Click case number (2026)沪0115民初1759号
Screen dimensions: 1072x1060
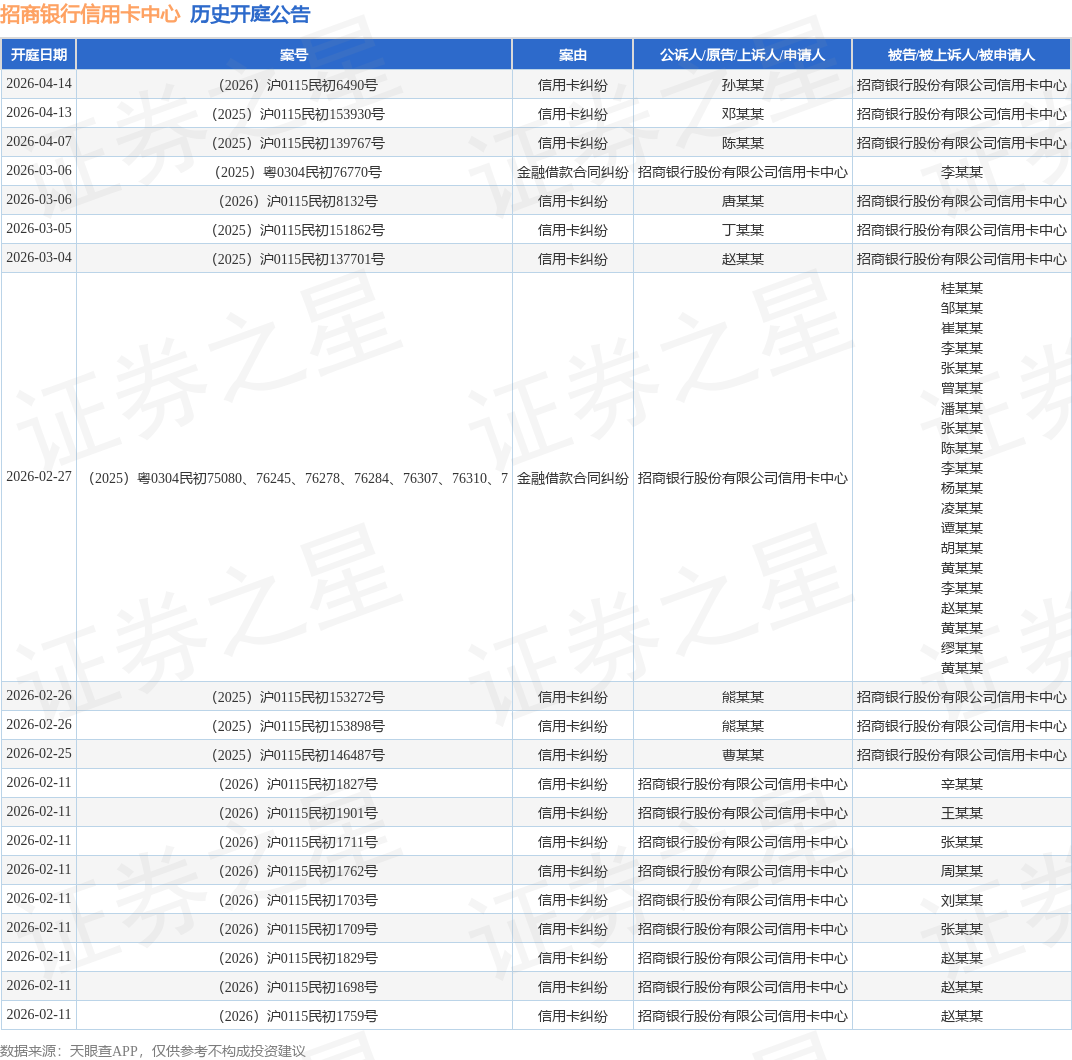tap(298, 1016)
